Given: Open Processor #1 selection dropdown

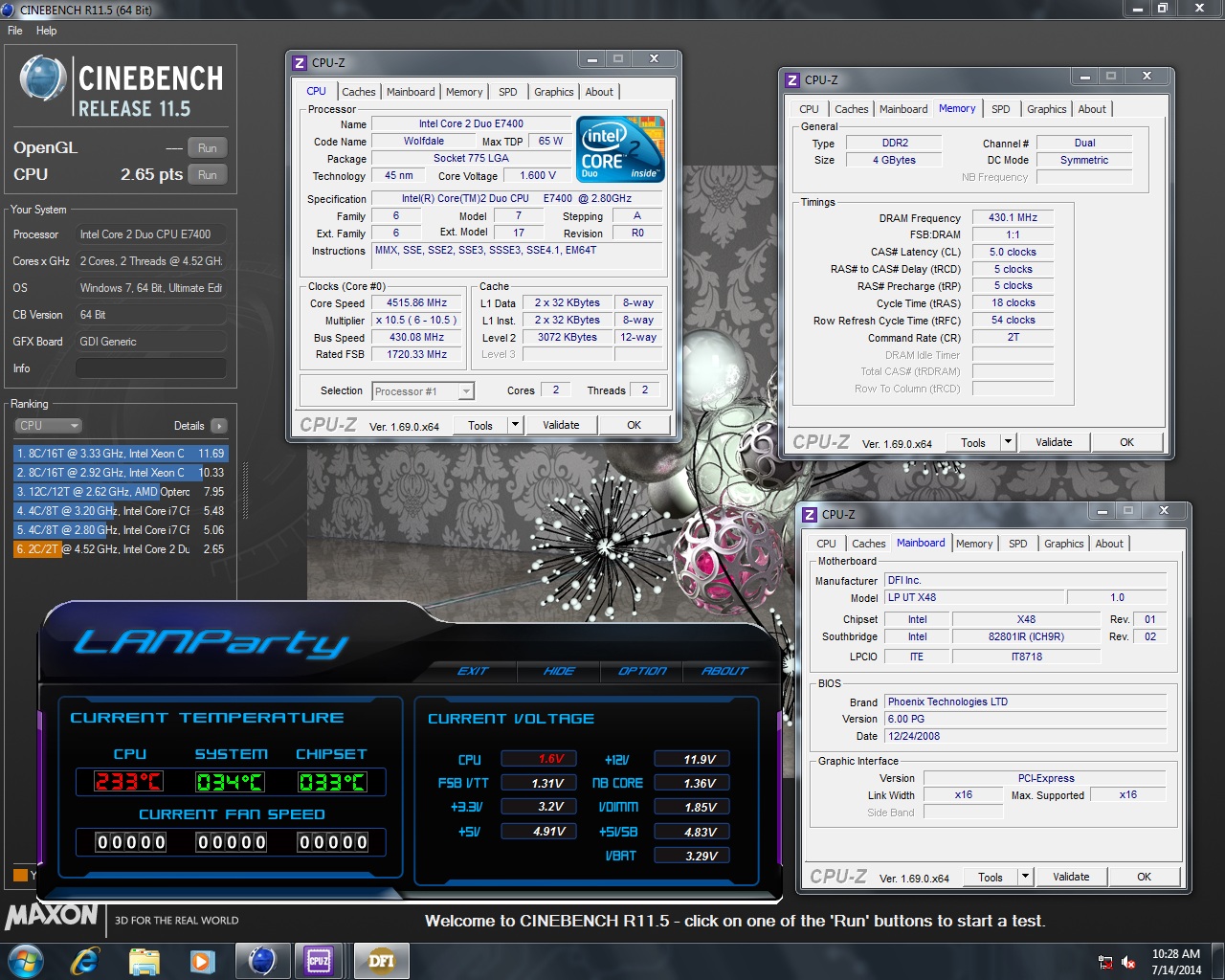Looking at the screenshot, I should [424, 391].
